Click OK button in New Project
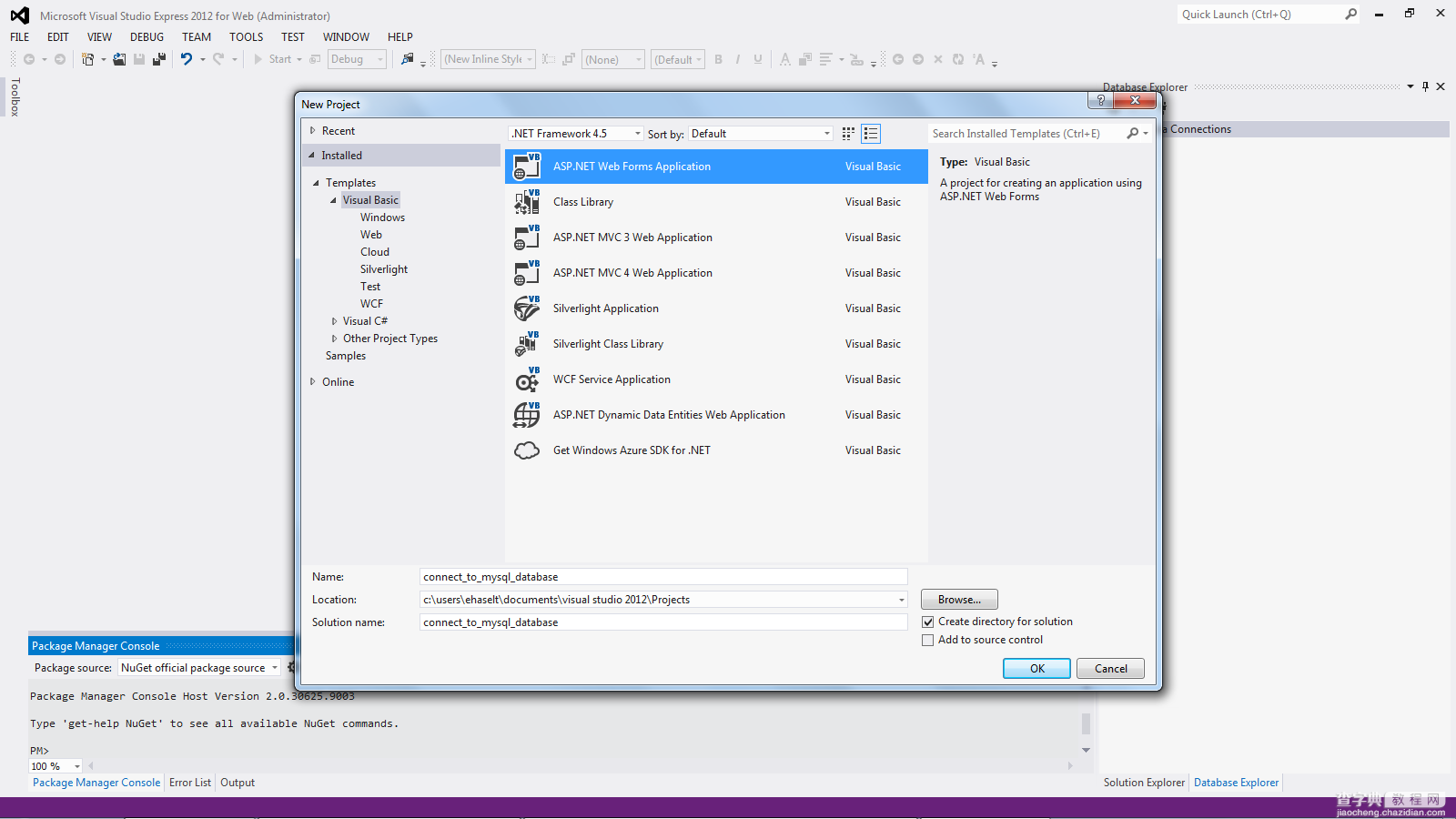1456x819 pixels. coord(1037,669)
